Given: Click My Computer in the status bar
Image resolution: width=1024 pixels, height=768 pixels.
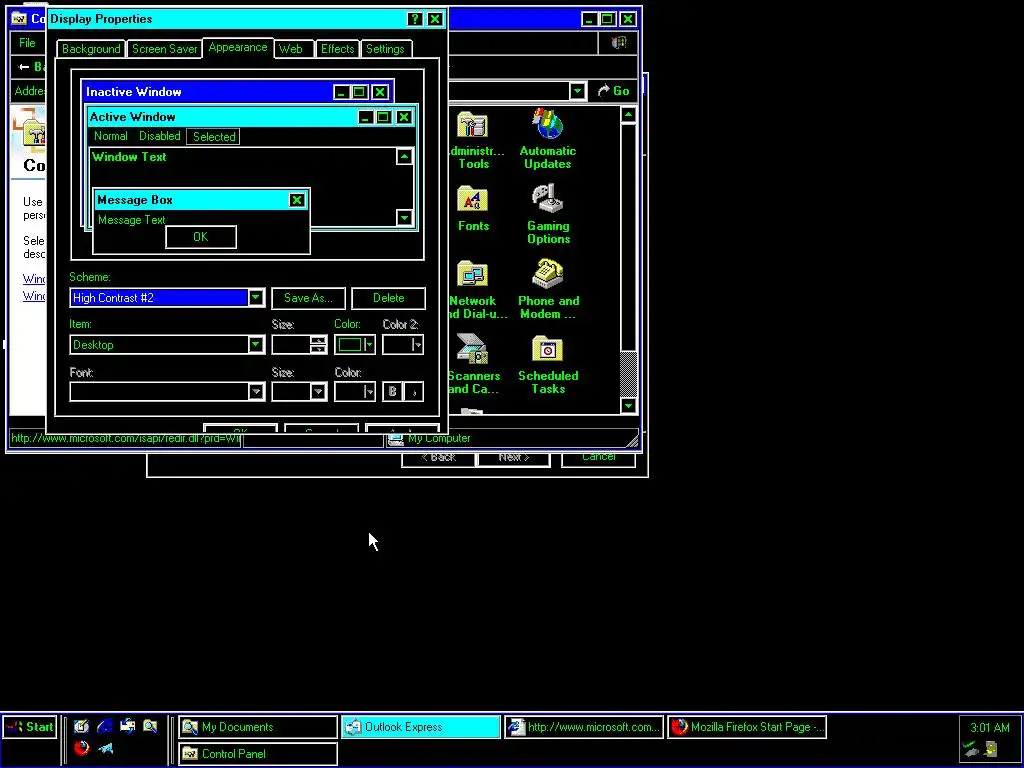Looking at the screenshot, I should (439, 438).
